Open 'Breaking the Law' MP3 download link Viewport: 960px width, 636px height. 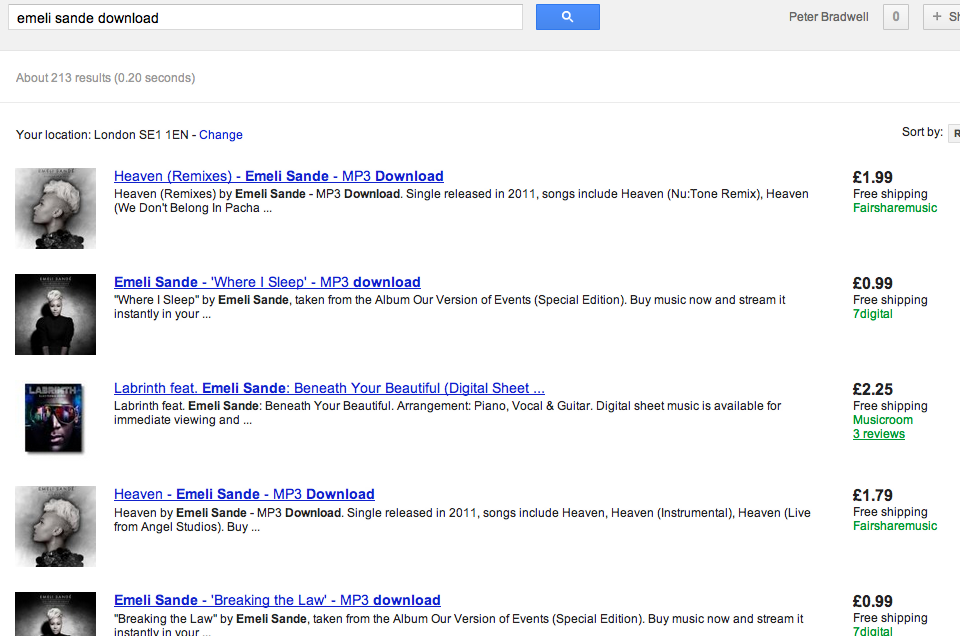click(x=277, y=600)
